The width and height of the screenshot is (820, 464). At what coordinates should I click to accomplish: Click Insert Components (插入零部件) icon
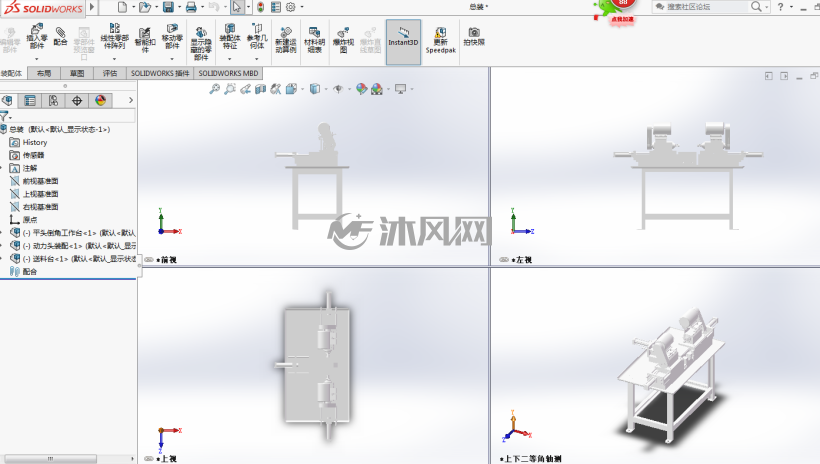coord(37,36)
